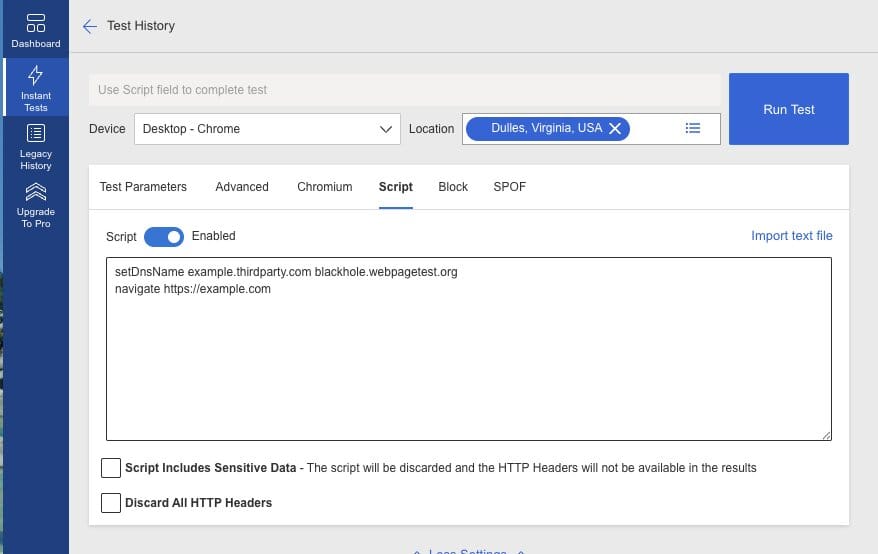878x554 pixels.
Task: Click the text area resize handle
Action: pos(826,435)
